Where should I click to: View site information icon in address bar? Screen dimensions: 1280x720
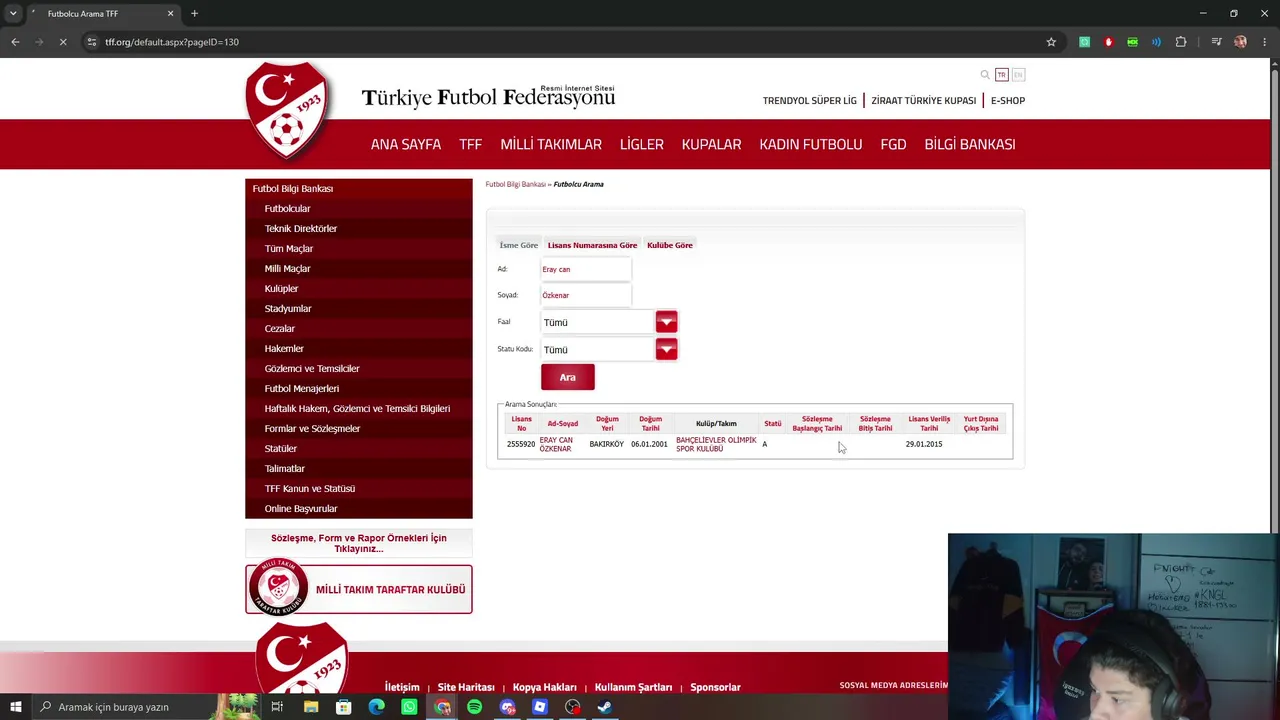(91, 42)
